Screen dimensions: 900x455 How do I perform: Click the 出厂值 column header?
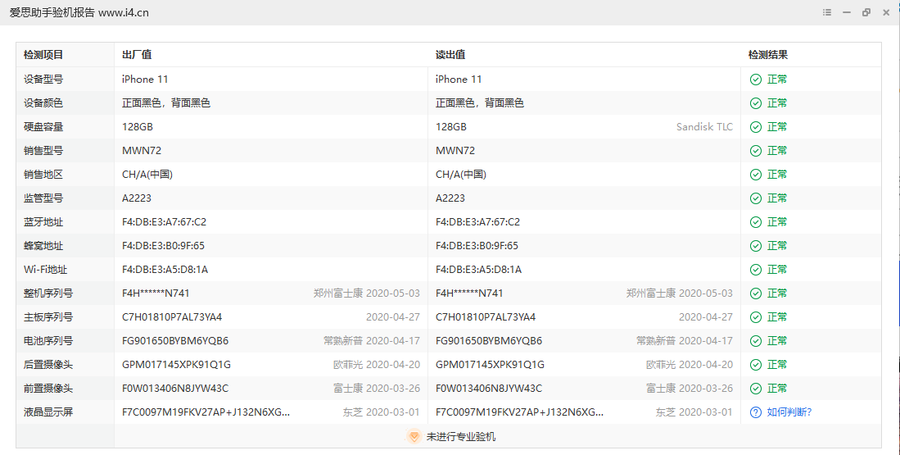tap(137, 55)
